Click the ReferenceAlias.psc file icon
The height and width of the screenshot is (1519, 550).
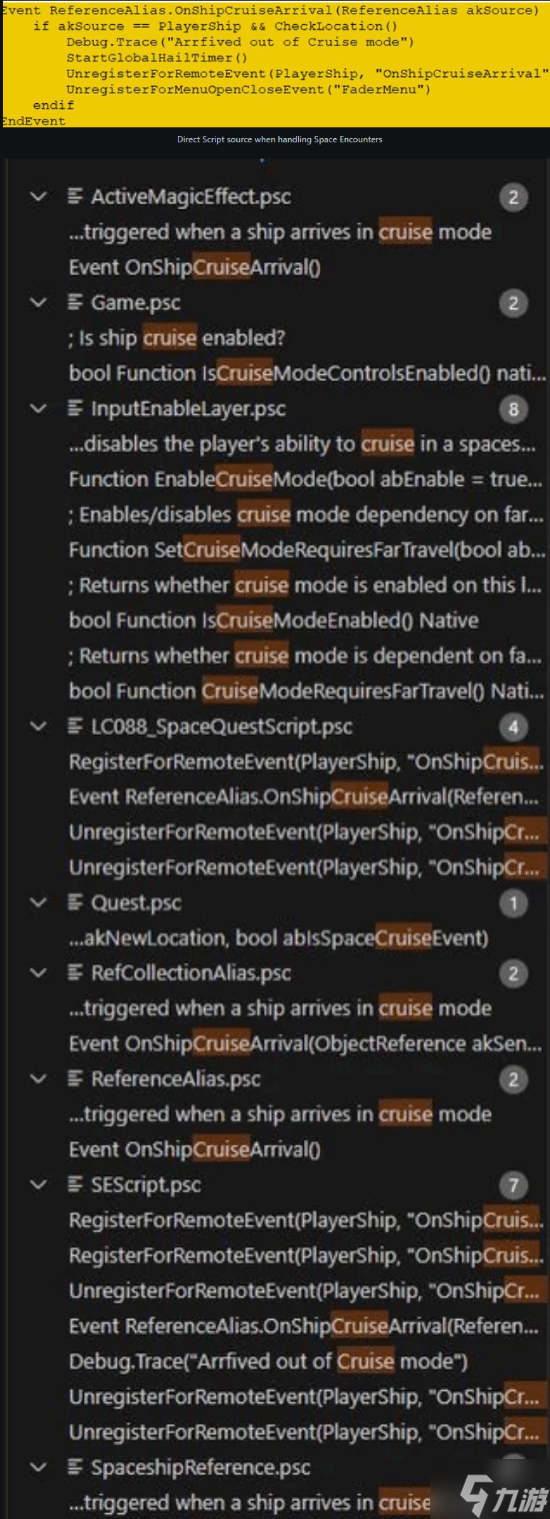click(75, 1079)
